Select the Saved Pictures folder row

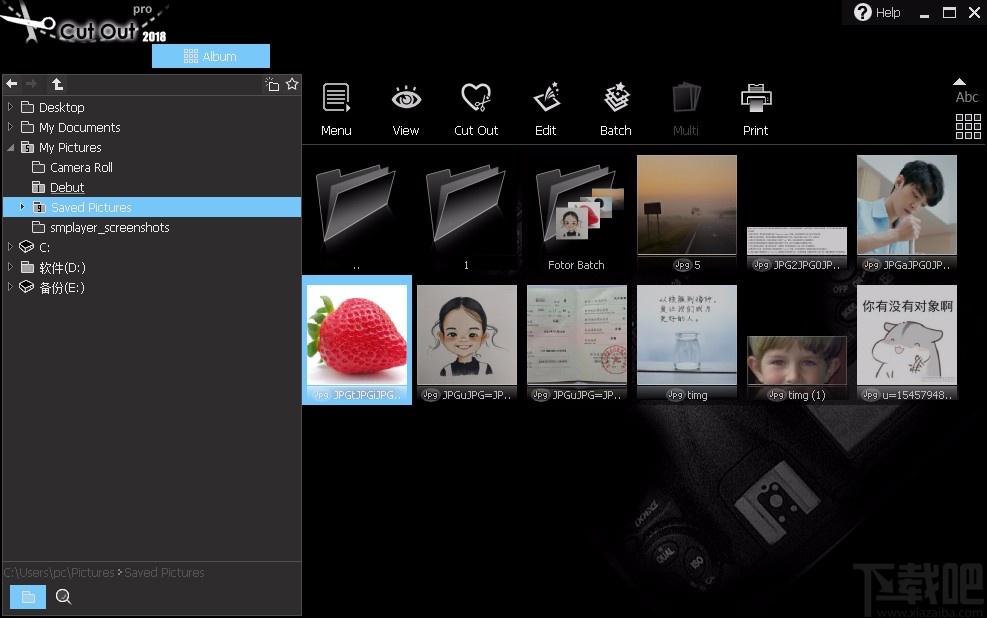click(152, 207)
